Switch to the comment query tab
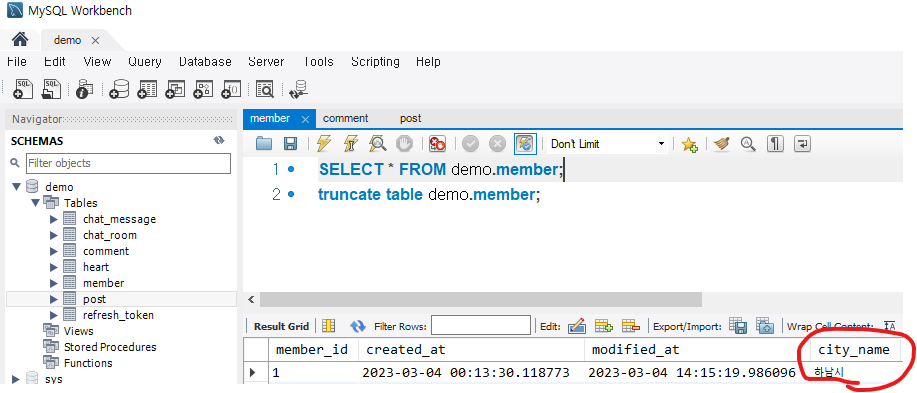The image size is (917, 393). [346, 118]
